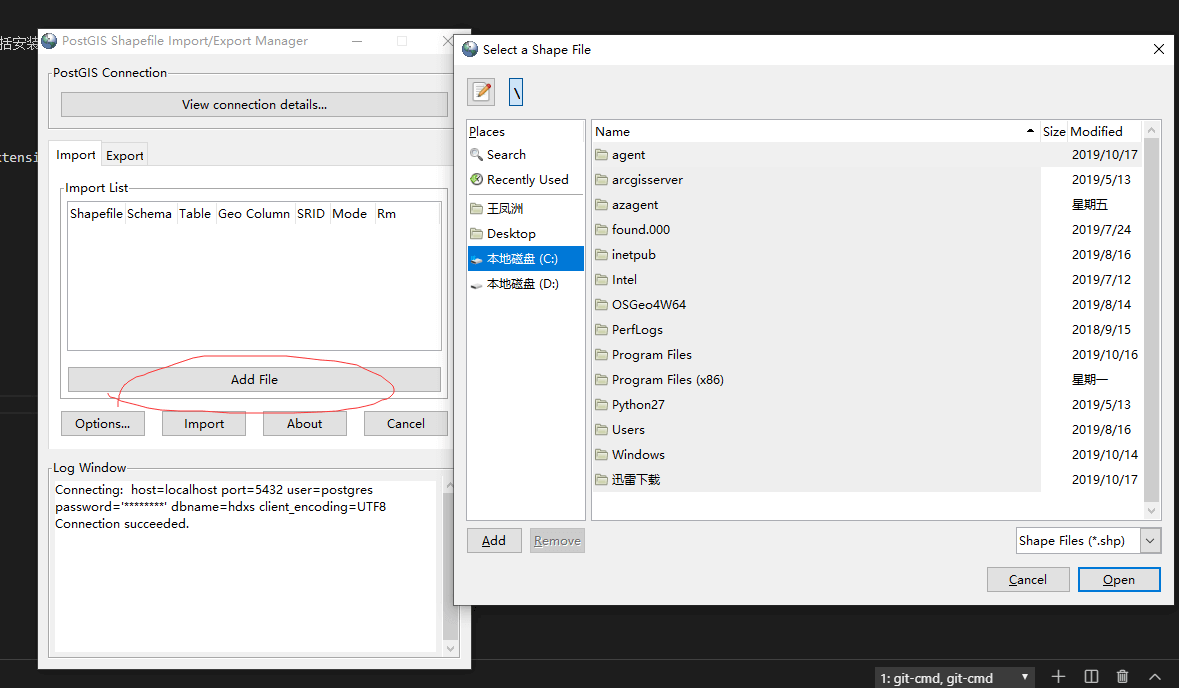Screen dimensions: 1179x688
Task: Click the file list vertical scrollbar
Action: coord(1152,320)
